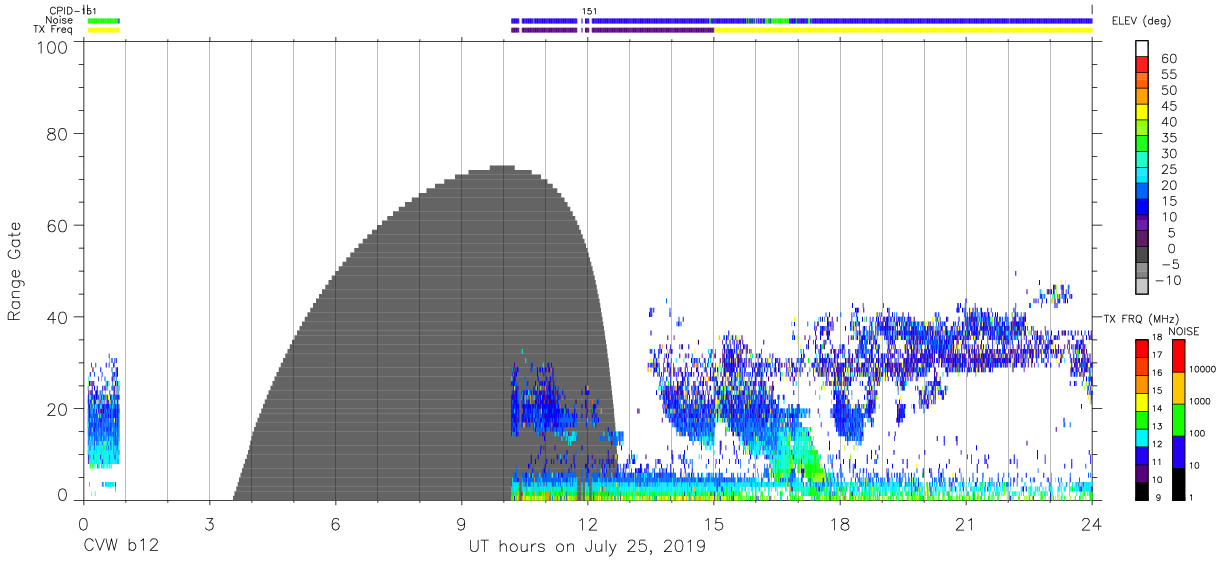Click the 'Range Gate' vertical axis title
This screenshot has width=1228, height=567.
[x=15, y=271]
